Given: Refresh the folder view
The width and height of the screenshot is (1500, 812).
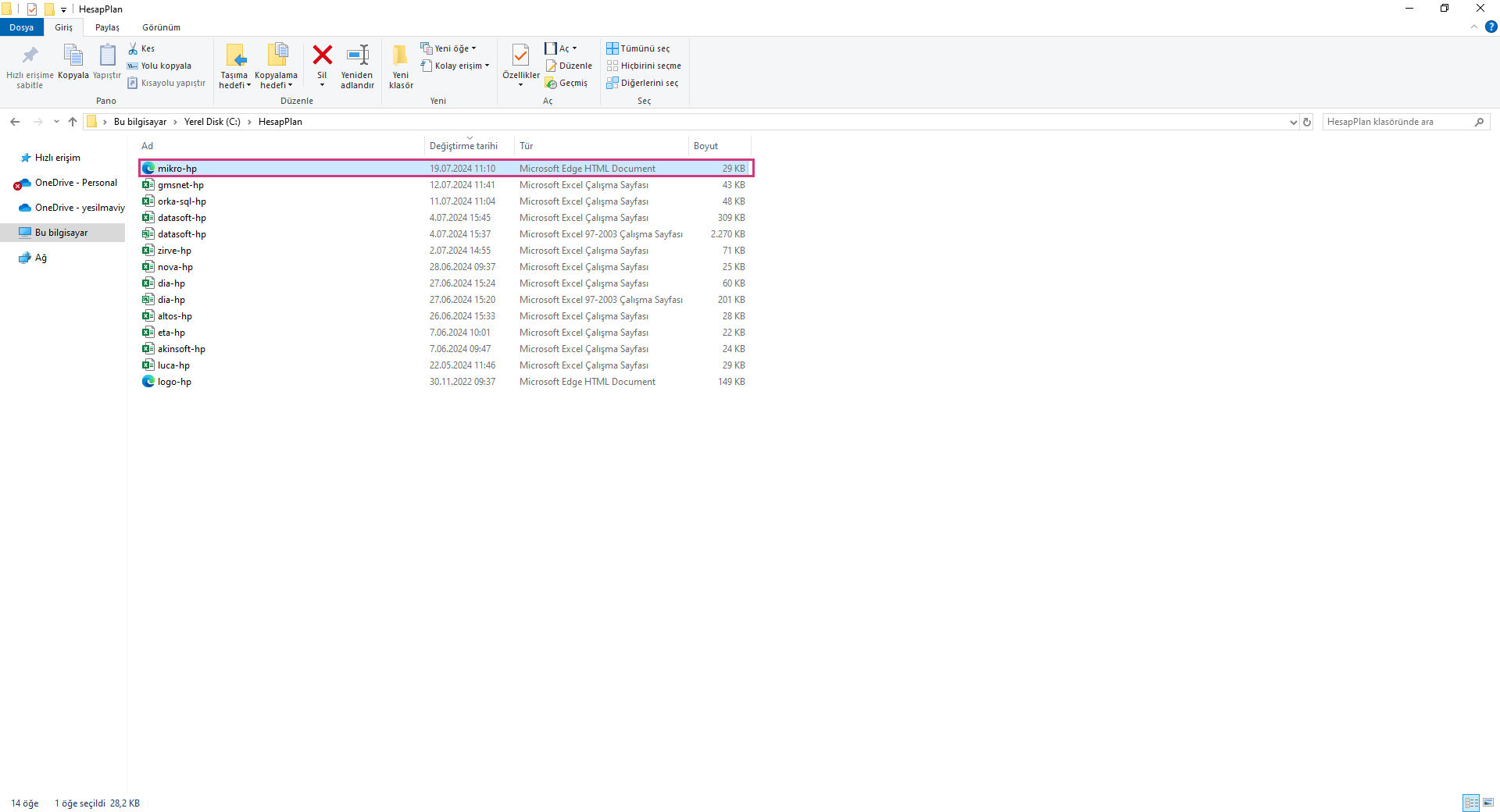Looking at the screenshot, I should tap(1307, 123).
